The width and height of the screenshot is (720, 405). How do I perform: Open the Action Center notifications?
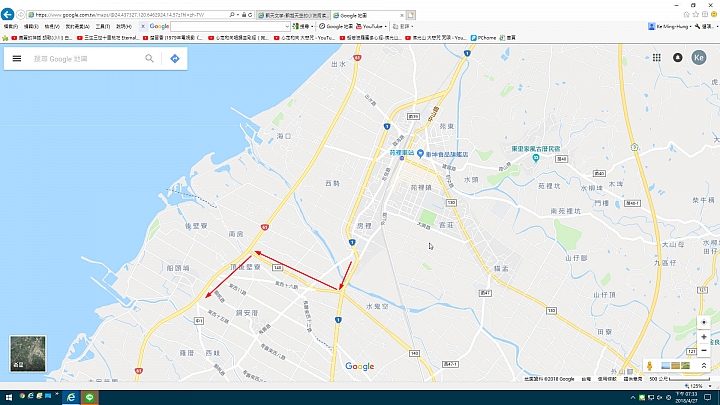click(x=708, y=398)
